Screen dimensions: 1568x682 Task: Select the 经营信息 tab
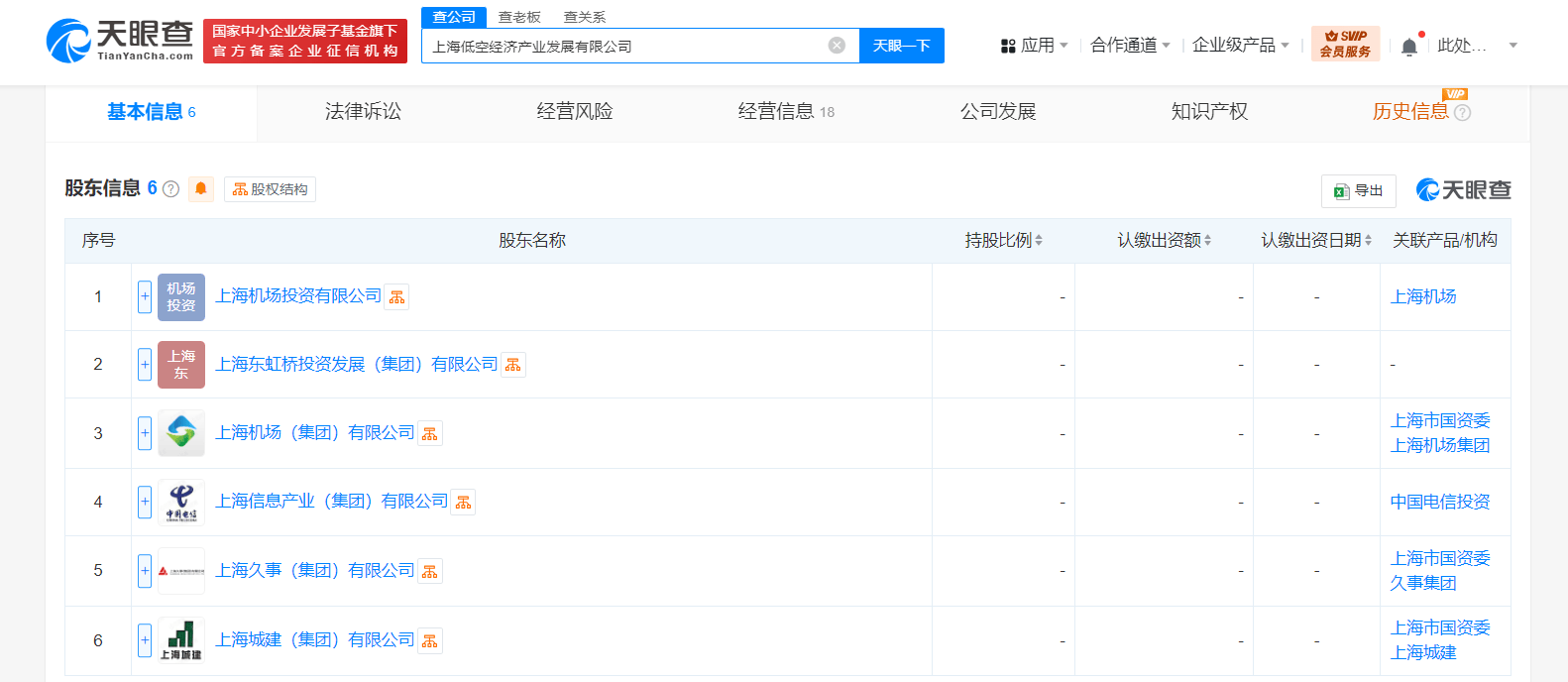coord(786,112)
